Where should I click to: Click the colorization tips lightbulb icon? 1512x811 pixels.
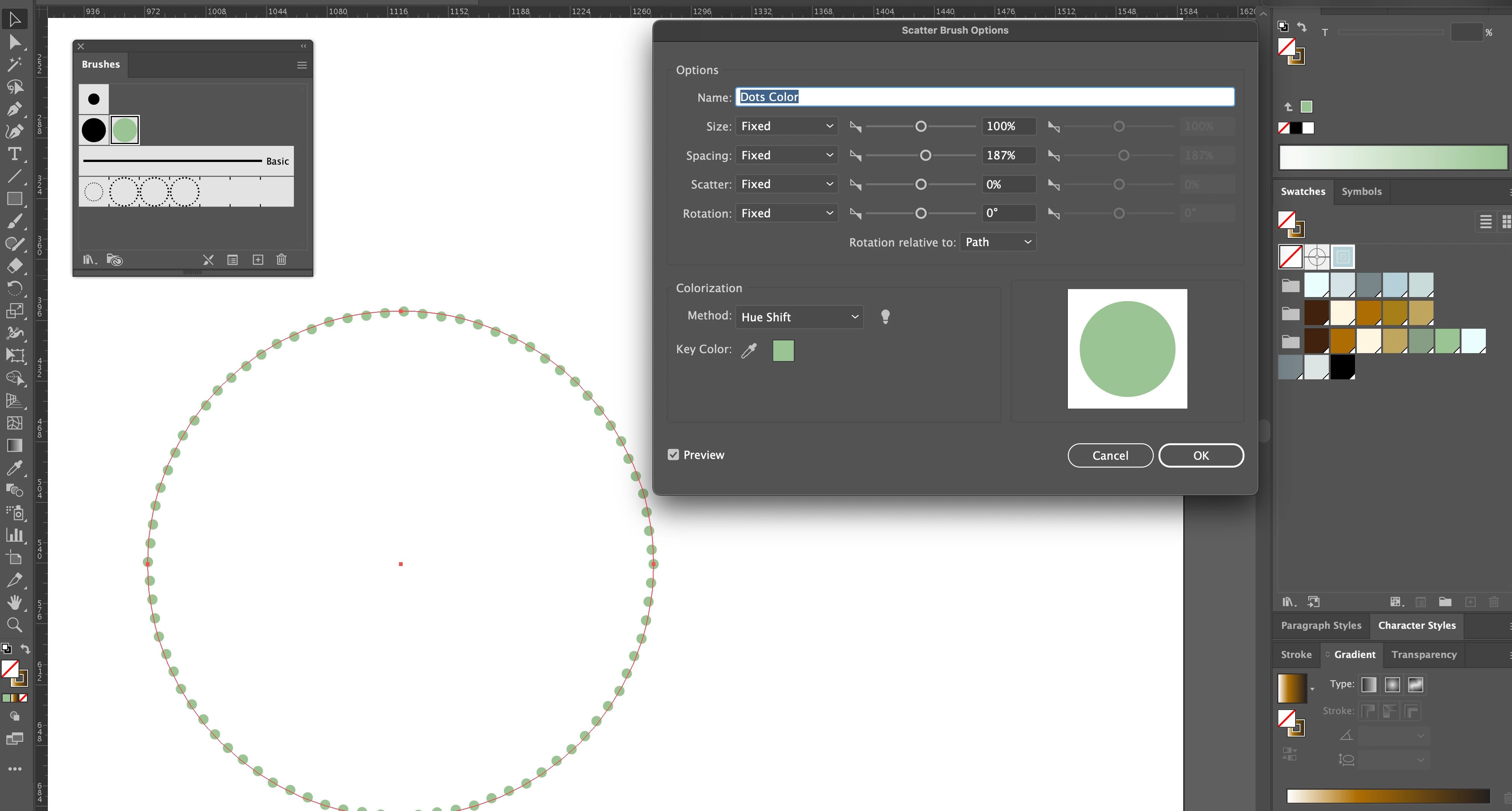(x=885, y=317)
